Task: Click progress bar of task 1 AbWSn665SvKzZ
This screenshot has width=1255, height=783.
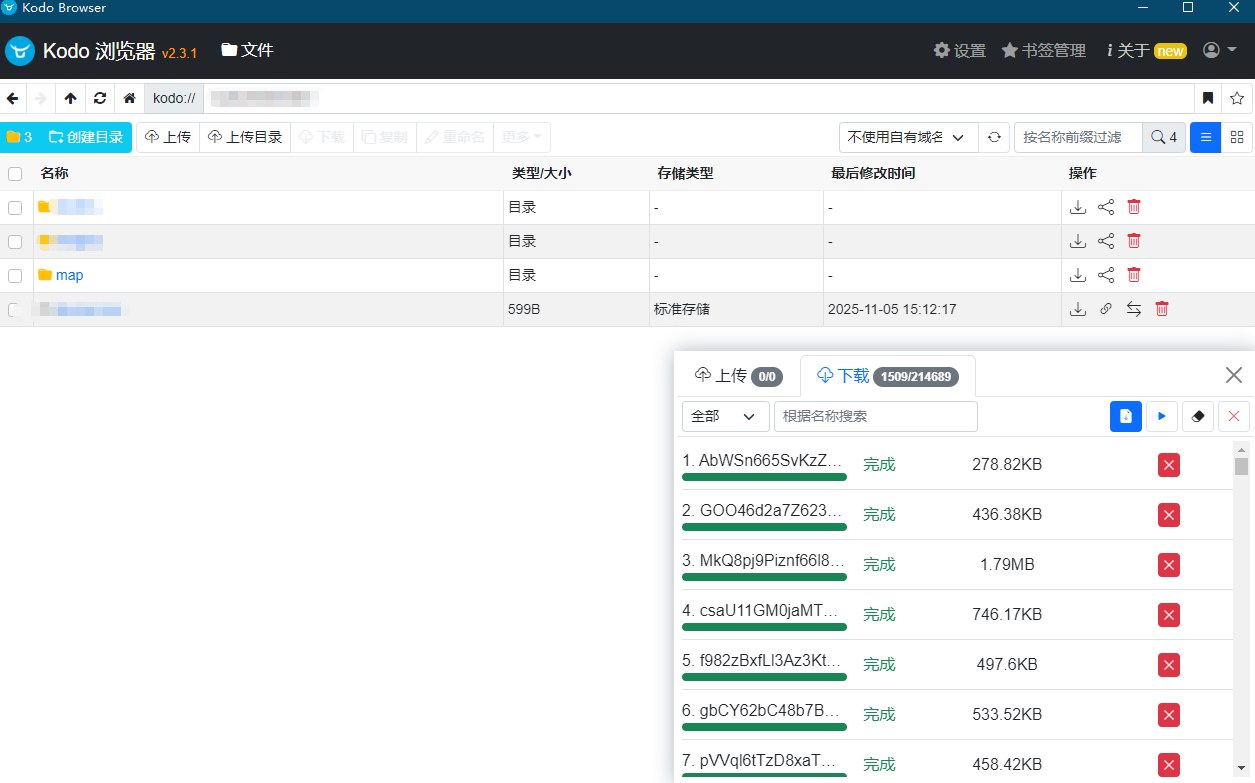Action: 764,477
